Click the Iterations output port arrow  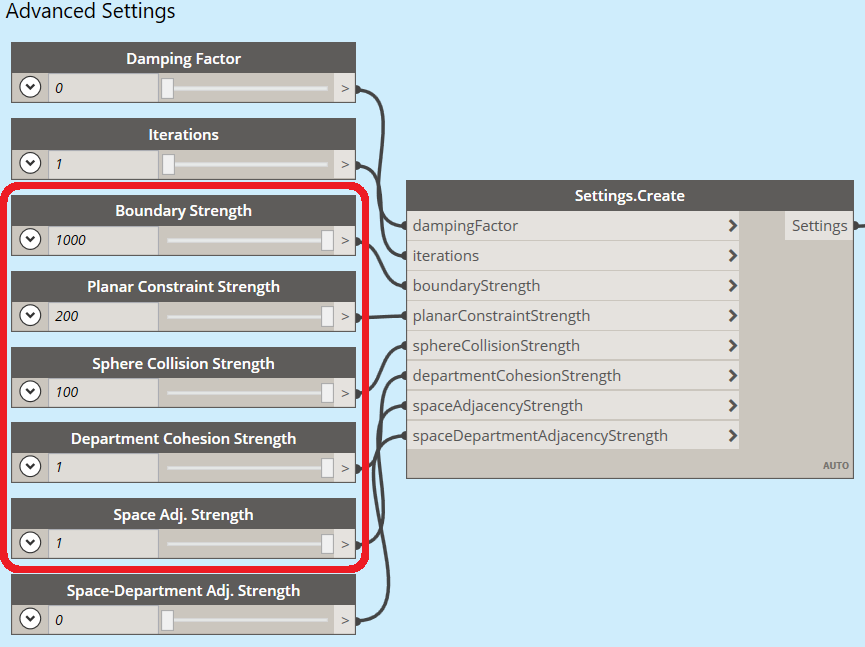click(x=345, y=164)
